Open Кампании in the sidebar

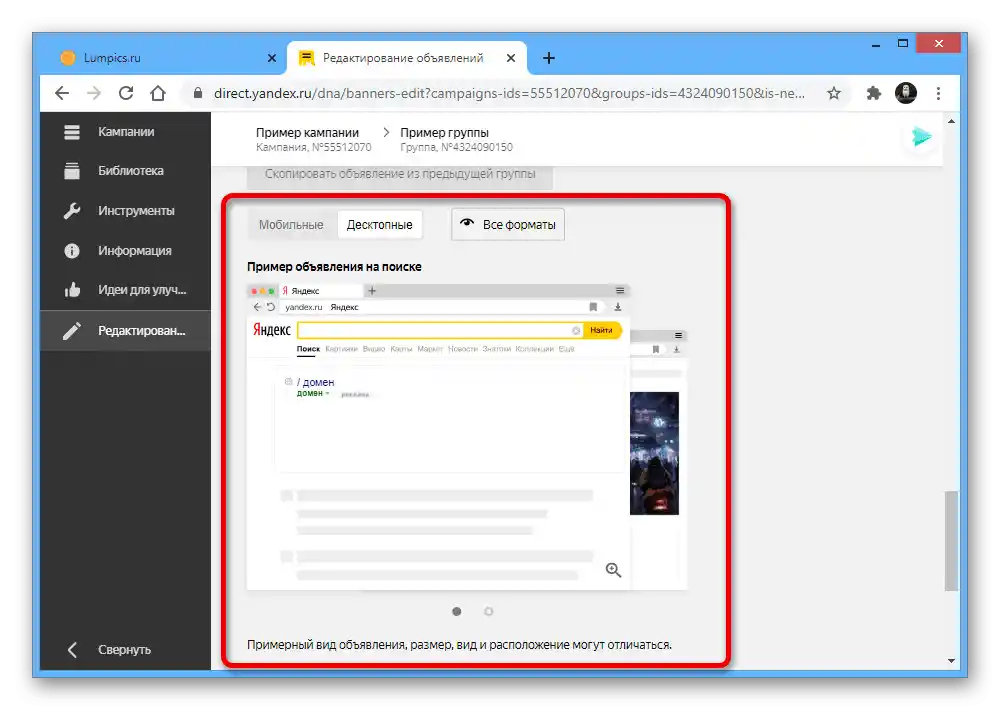point(126,131)
